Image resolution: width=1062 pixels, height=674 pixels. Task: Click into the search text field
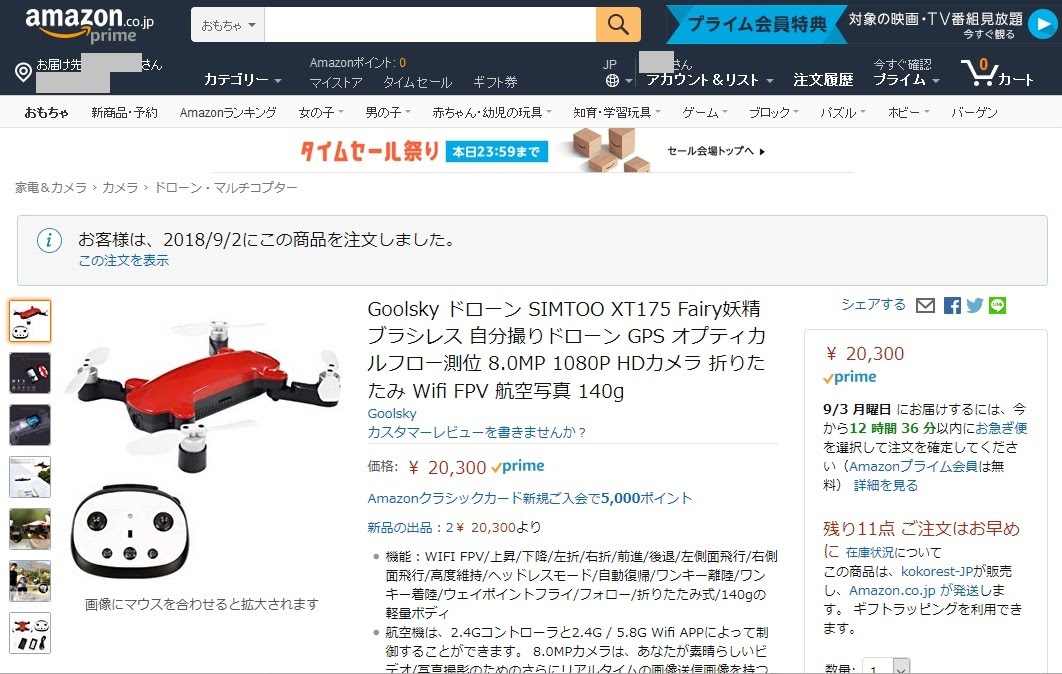coord(430,25)
